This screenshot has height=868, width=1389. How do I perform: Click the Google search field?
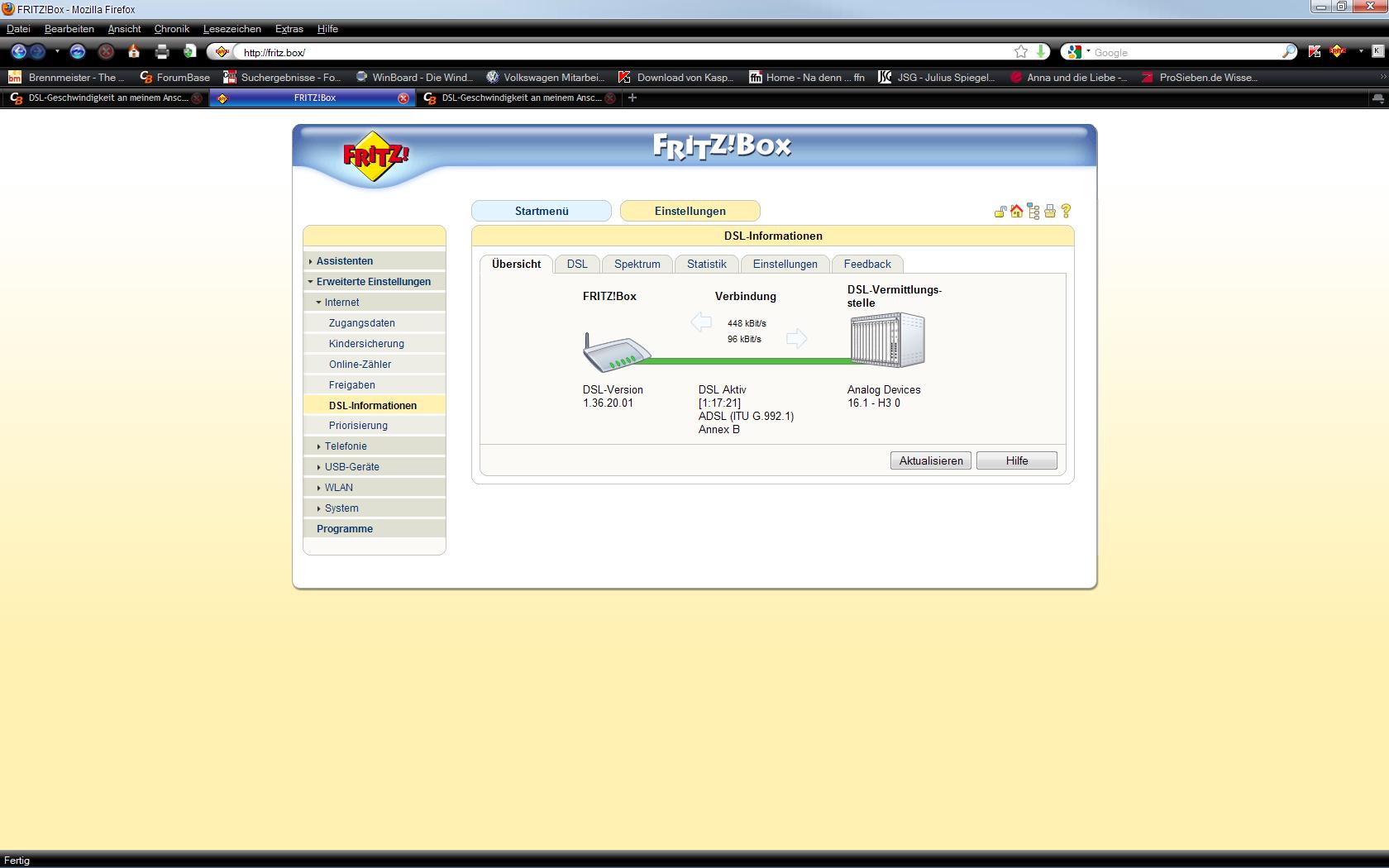click(1186, 52)
